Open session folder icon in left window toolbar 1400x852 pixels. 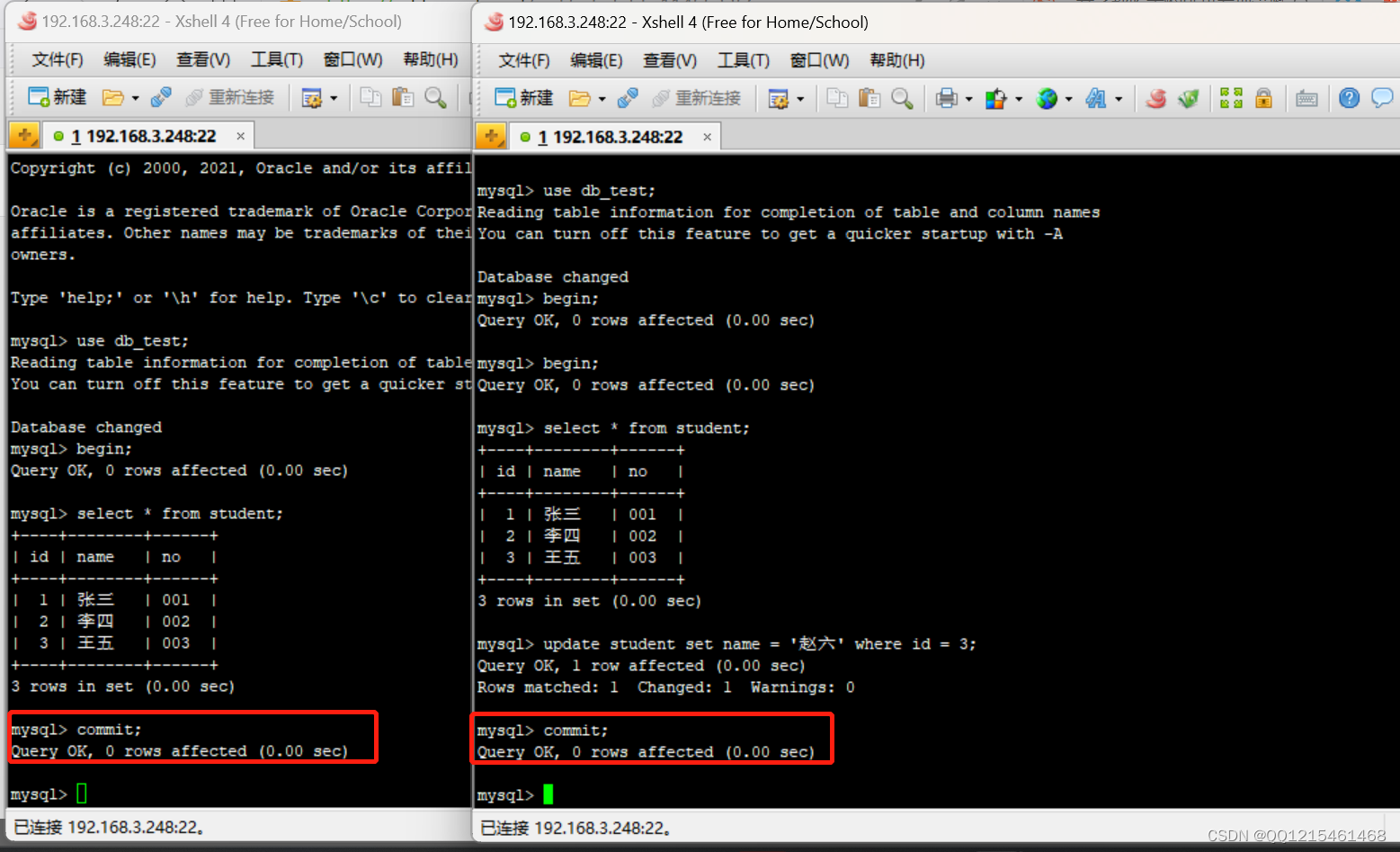(x=113, y=97)
